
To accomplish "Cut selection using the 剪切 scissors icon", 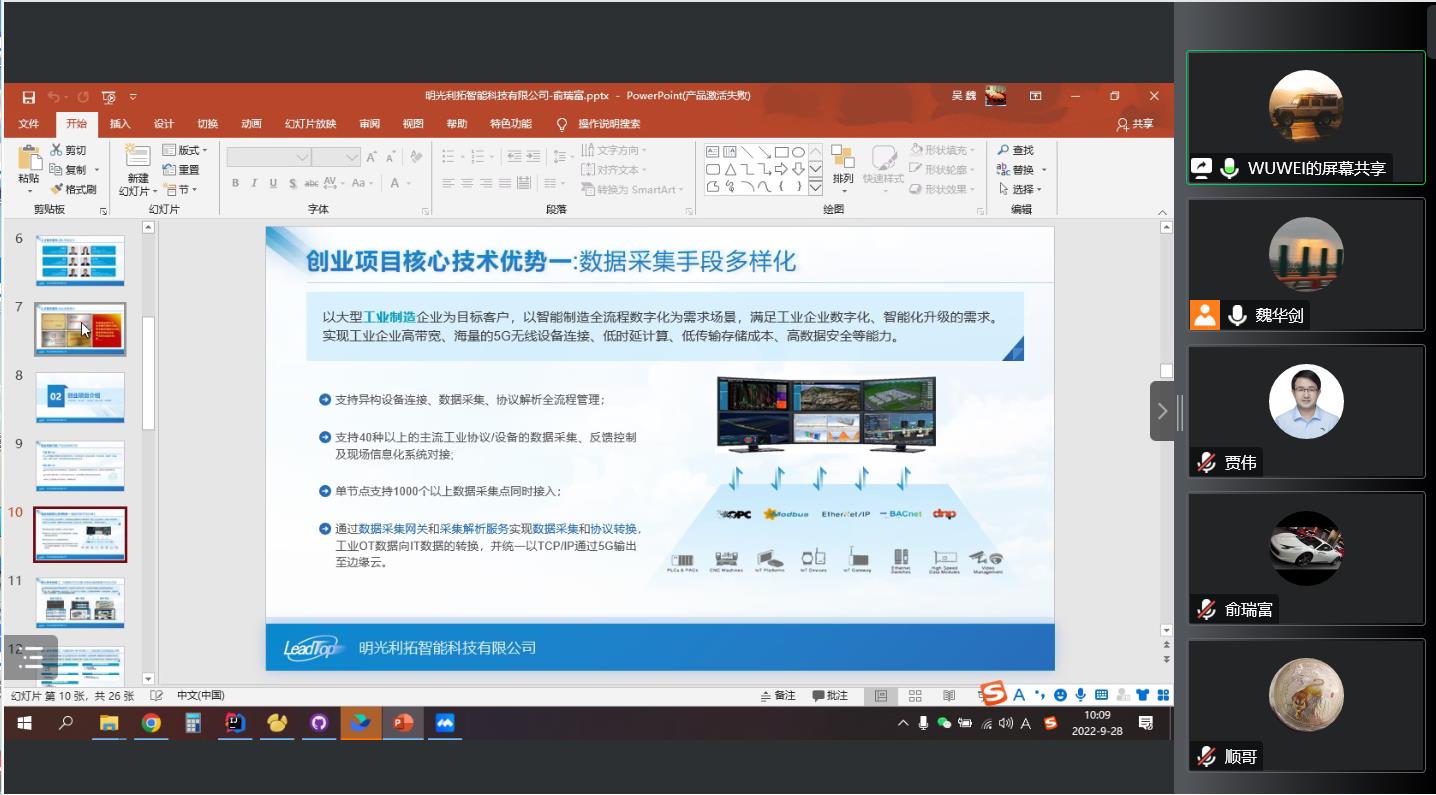I will click(69, 150).
